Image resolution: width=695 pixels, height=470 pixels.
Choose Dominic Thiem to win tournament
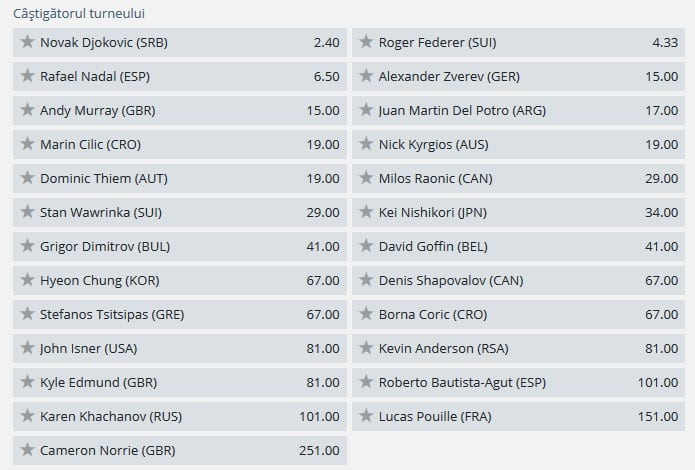pyautogui.click(x=181, y=178)
